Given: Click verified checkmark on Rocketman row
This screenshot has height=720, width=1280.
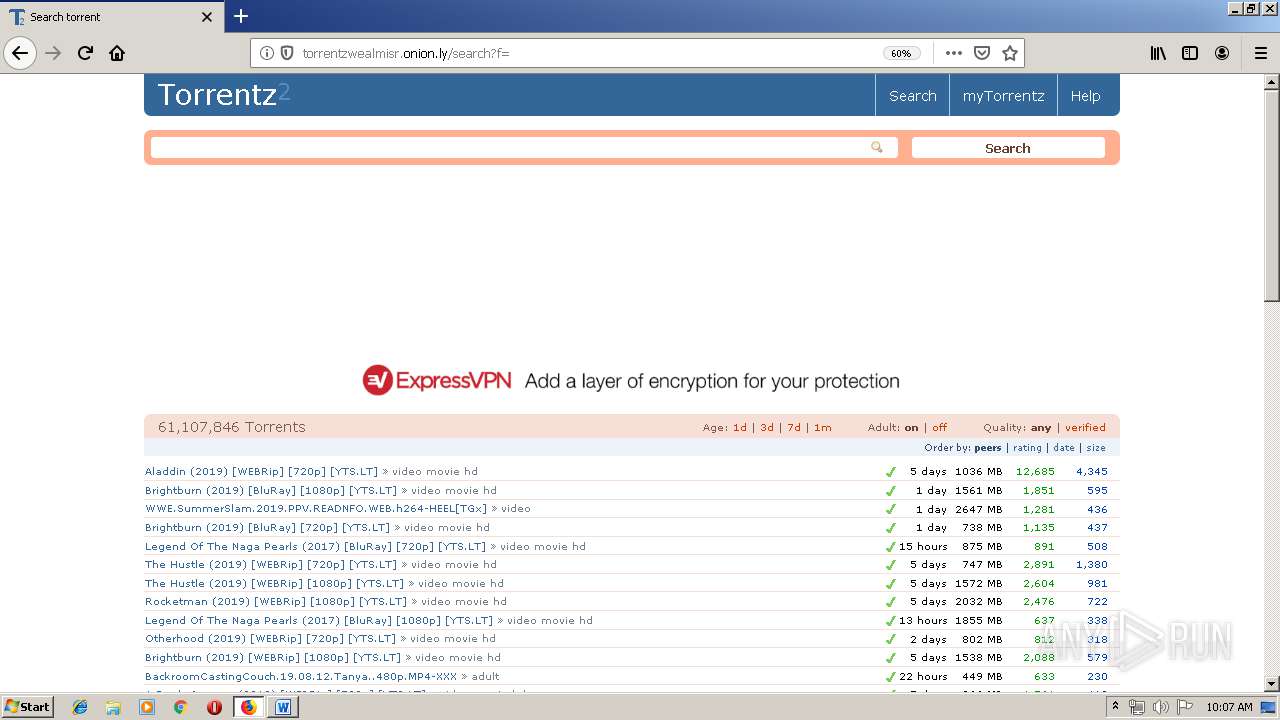Looking at the screenshot, I should [x=890, y=602].
